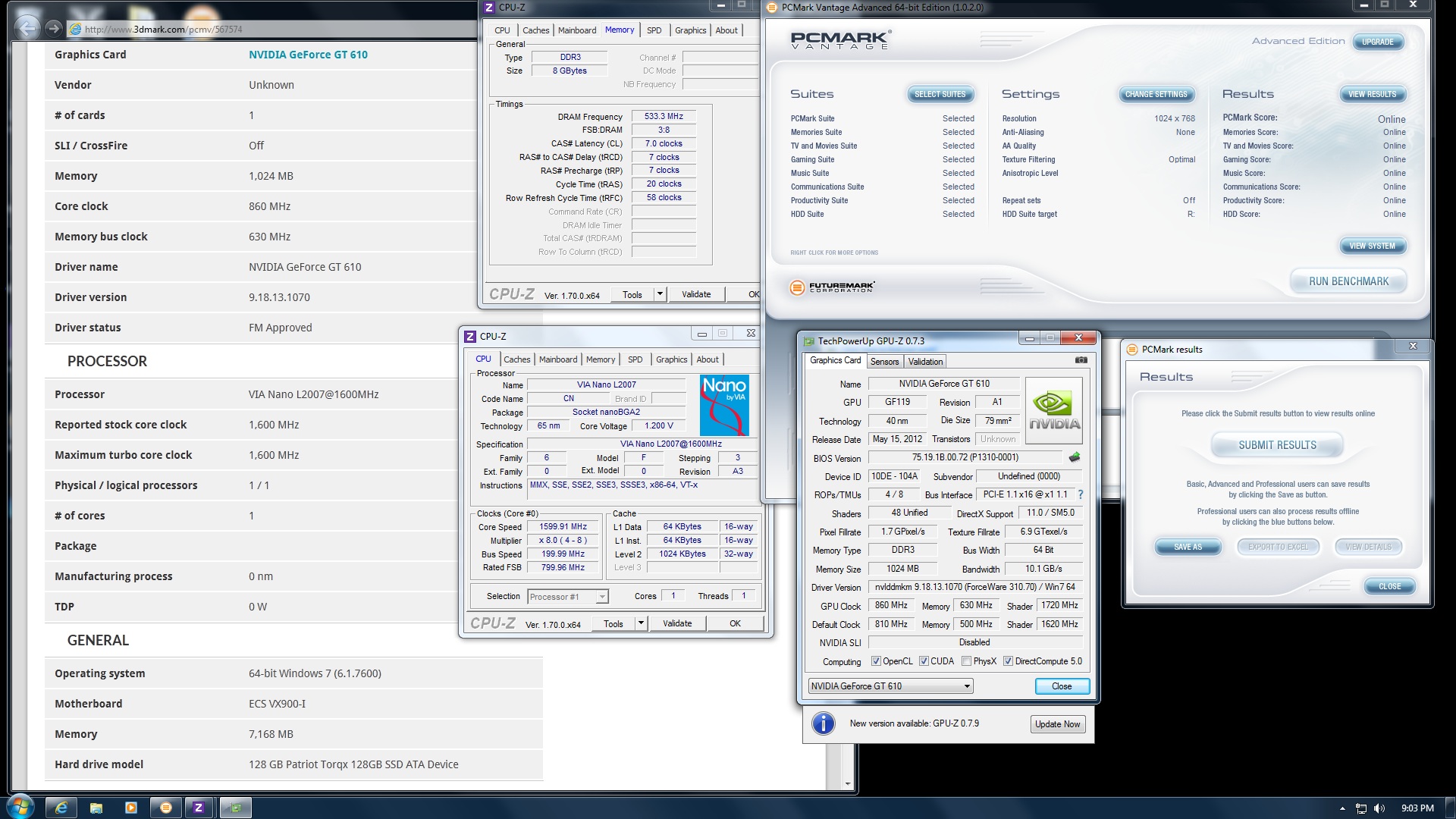Image resolution: width=1456 pixels, height=819 pixels.
Task: Click the blue info icon in GPU-Z update bar
Action: pyautogui.click(x=823, y=723)
